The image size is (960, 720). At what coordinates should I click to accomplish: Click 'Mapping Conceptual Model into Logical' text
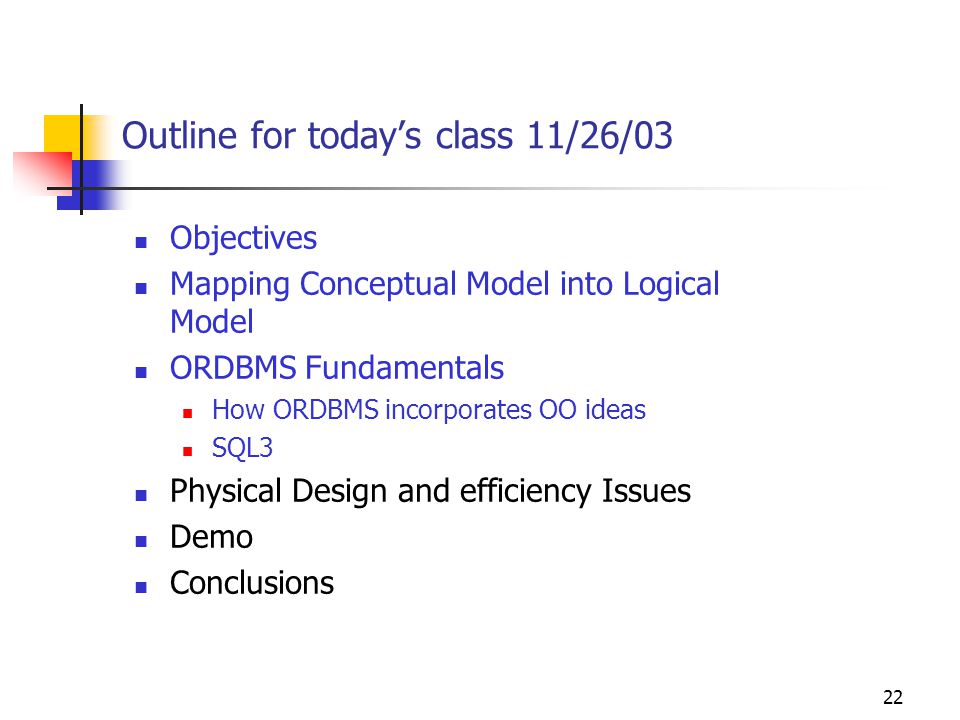[x=444, y=285]
